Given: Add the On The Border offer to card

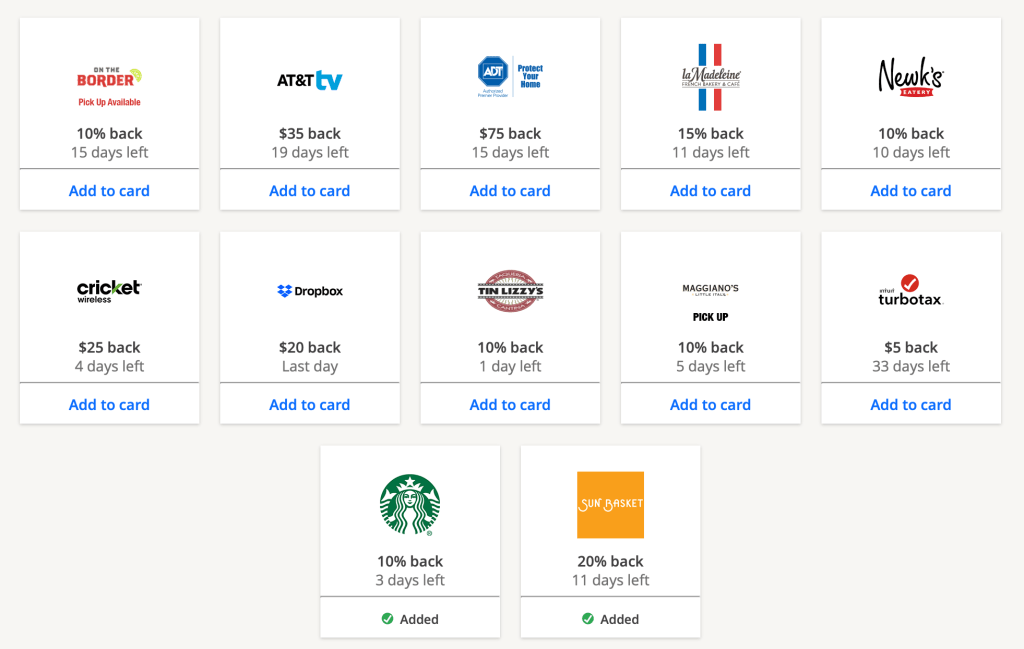Looking at the screenshot, I should [x=109, y=191].
